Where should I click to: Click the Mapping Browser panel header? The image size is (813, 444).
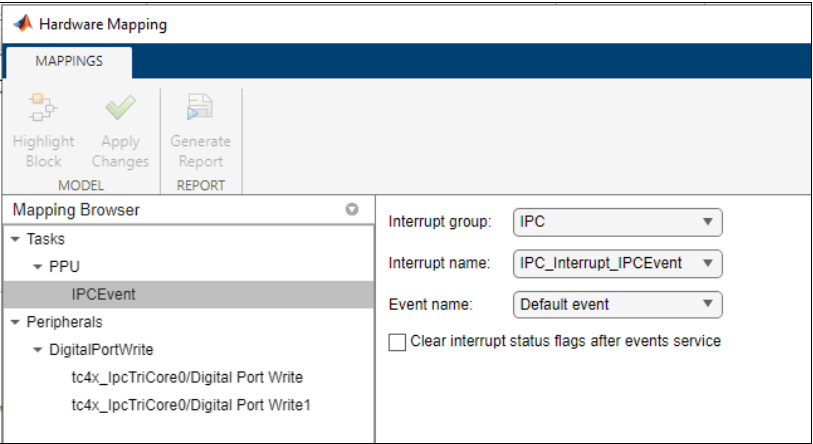76,210
